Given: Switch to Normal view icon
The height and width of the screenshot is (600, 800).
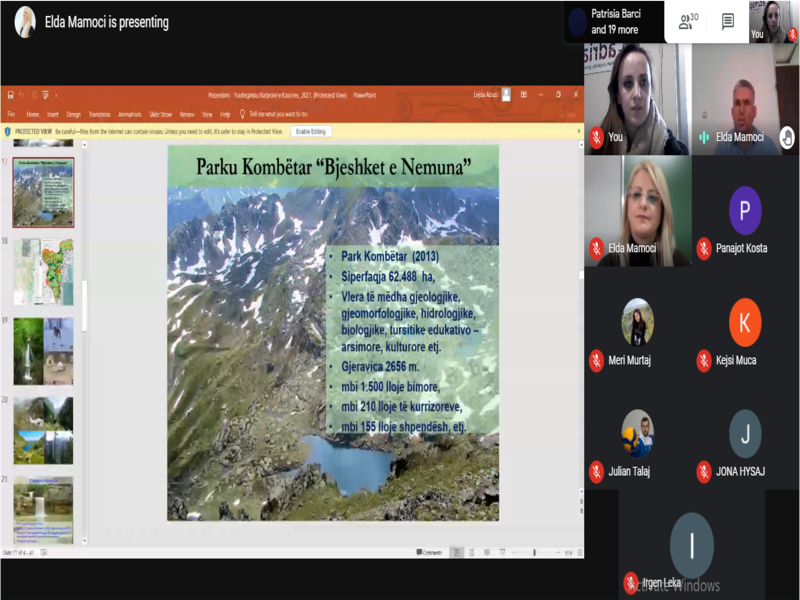Looking at the screenshot, I should point(457,553).
